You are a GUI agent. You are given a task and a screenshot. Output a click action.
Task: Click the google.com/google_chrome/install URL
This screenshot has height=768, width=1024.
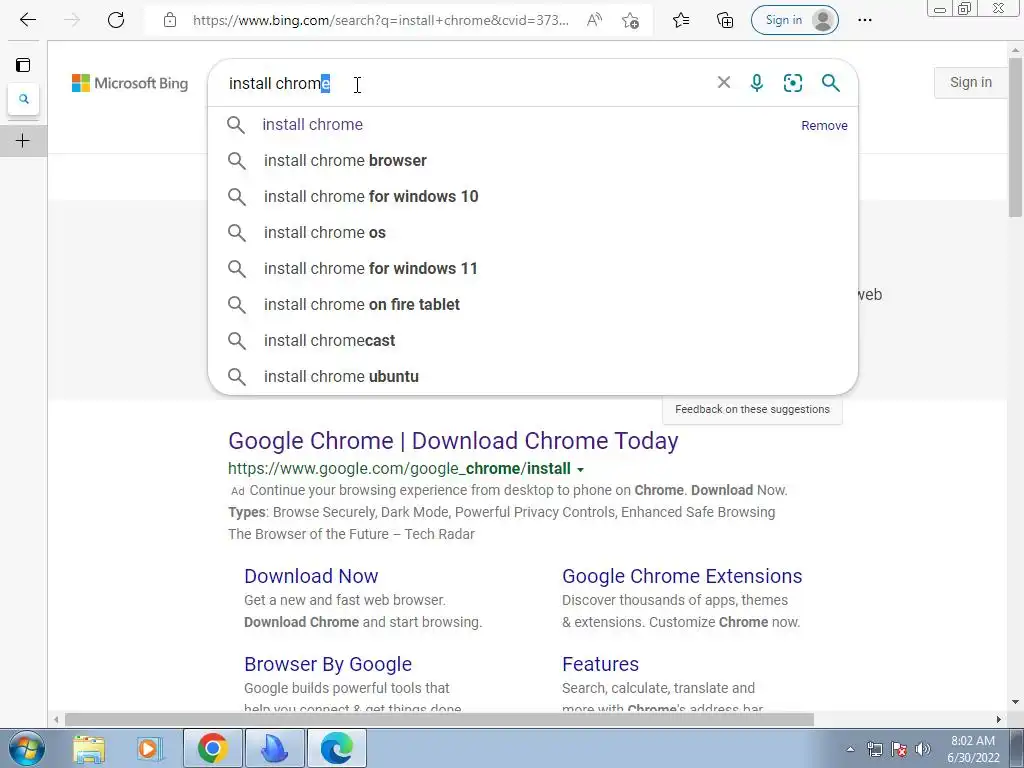tap(399, 469)
